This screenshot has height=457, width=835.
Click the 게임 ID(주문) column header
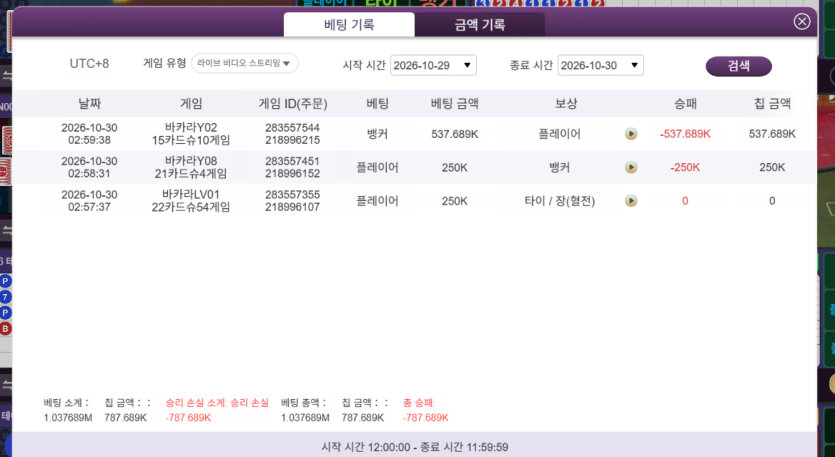coord(293,103)
